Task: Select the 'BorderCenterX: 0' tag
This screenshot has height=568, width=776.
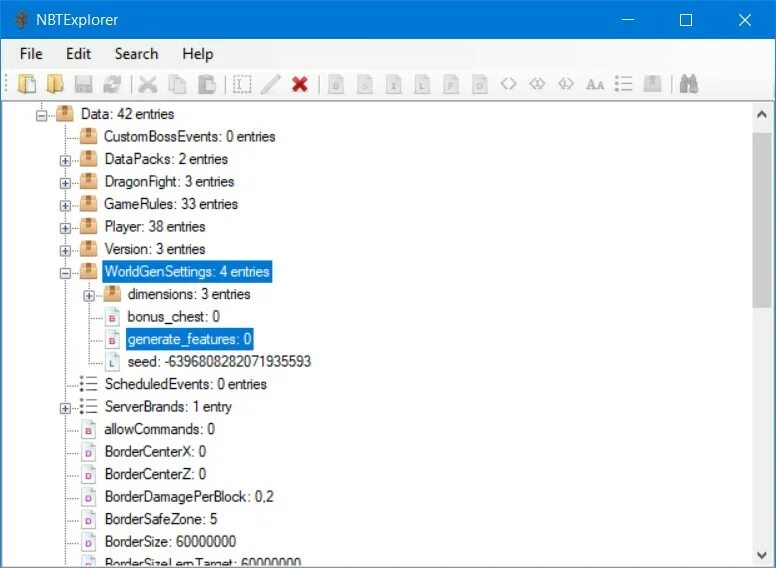Action: [155, 451]
